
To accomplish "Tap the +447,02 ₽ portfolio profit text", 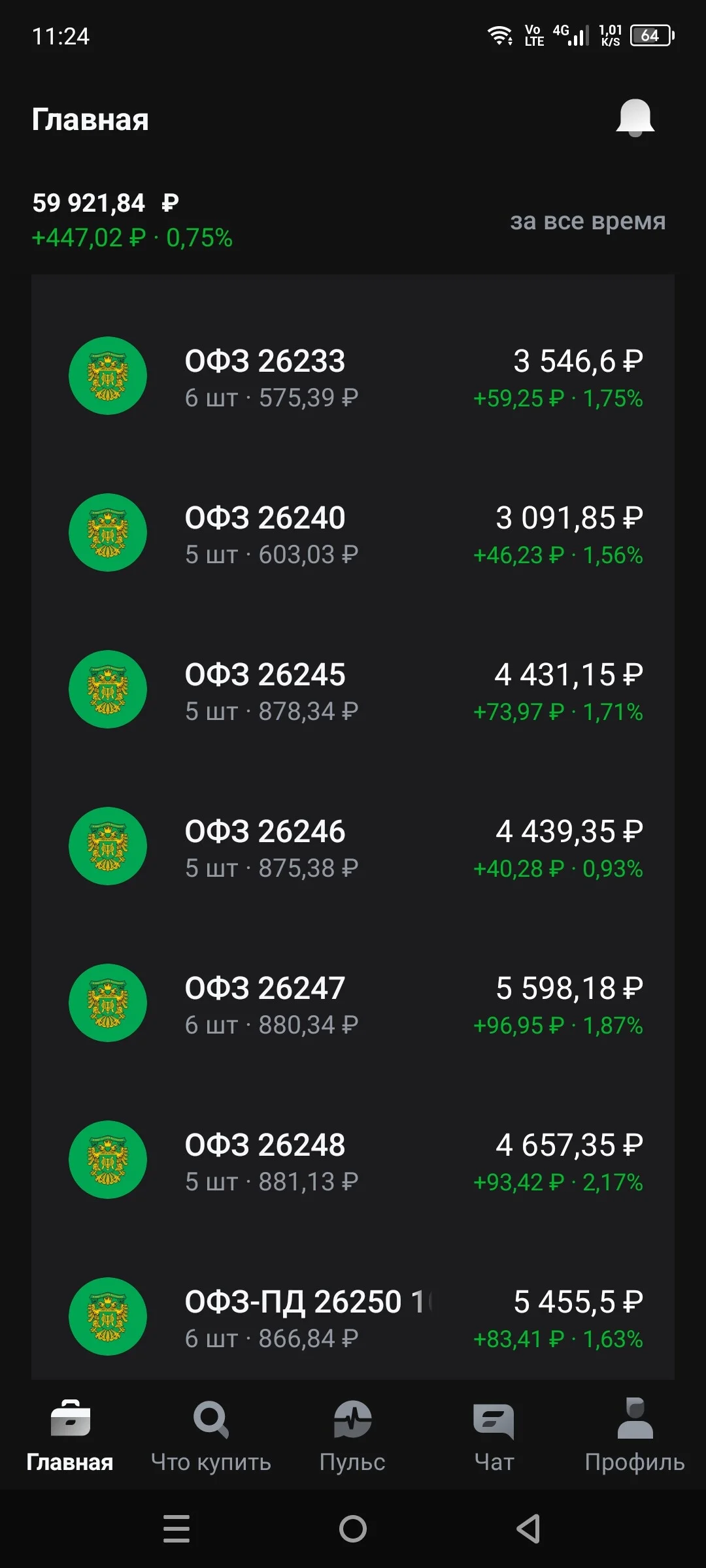I will 89,238.
